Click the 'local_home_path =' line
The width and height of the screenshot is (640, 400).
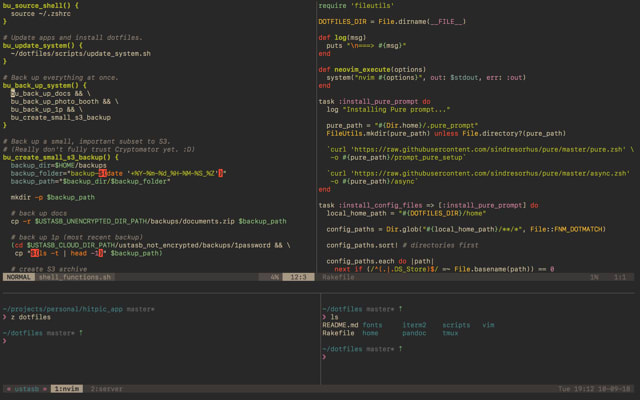coord(406,213)
